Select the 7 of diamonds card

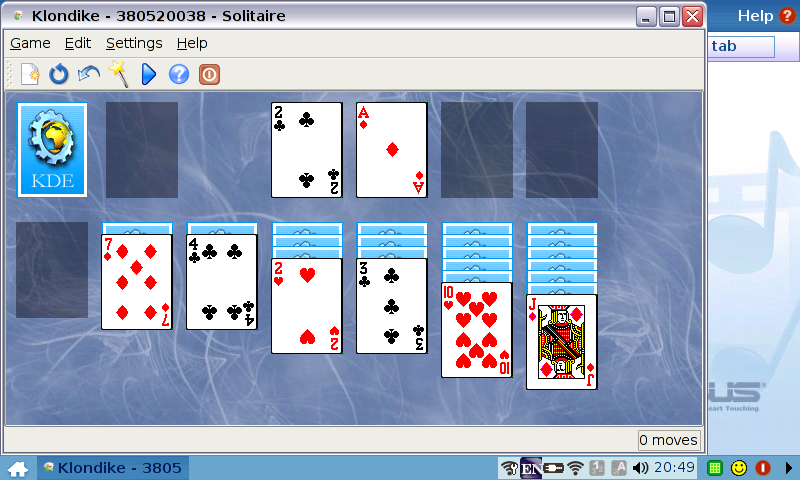coord(136,282)
